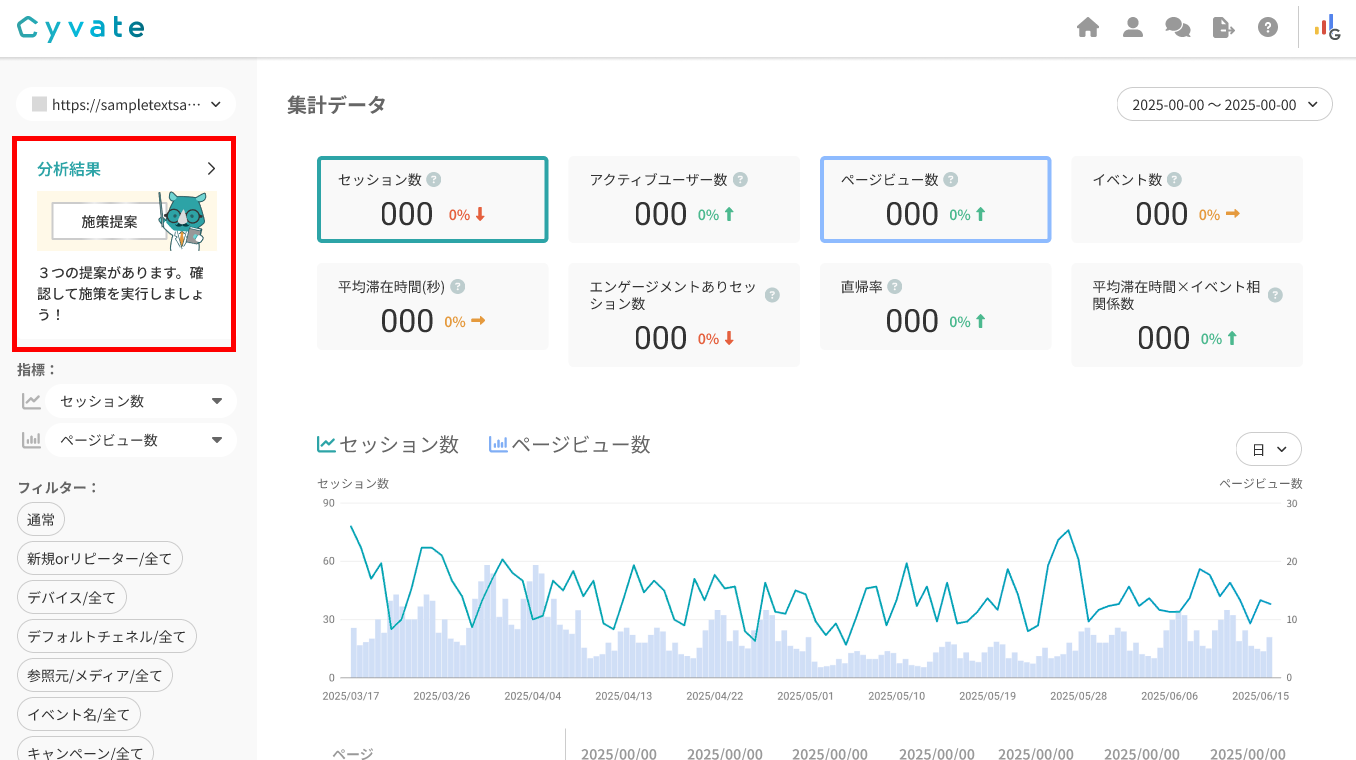Toggle the ページビュー数 metric card

tap(935, 200)
